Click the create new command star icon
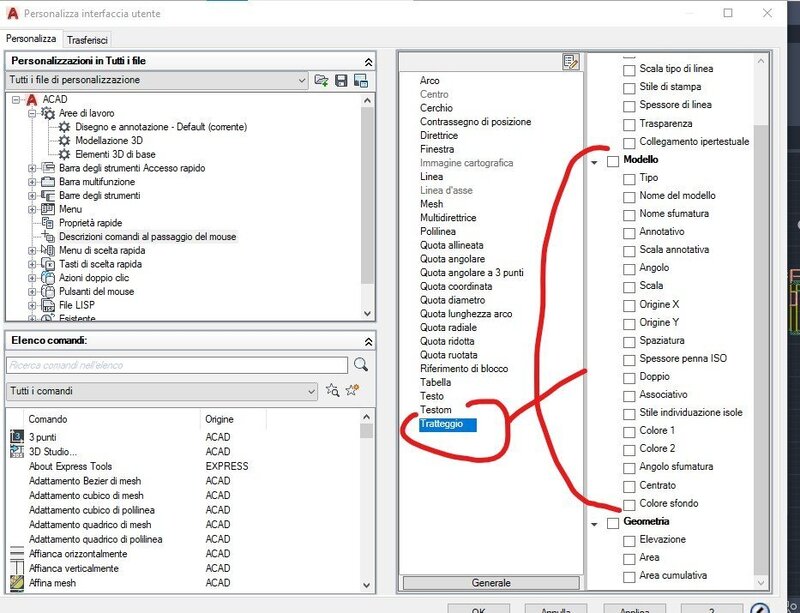 352,390
